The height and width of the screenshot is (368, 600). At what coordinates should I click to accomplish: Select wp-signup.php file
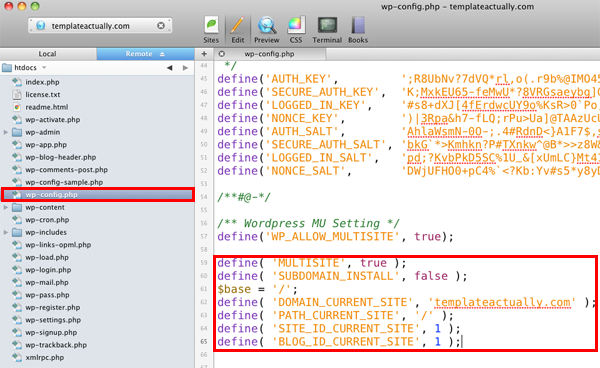coord(51,332)
